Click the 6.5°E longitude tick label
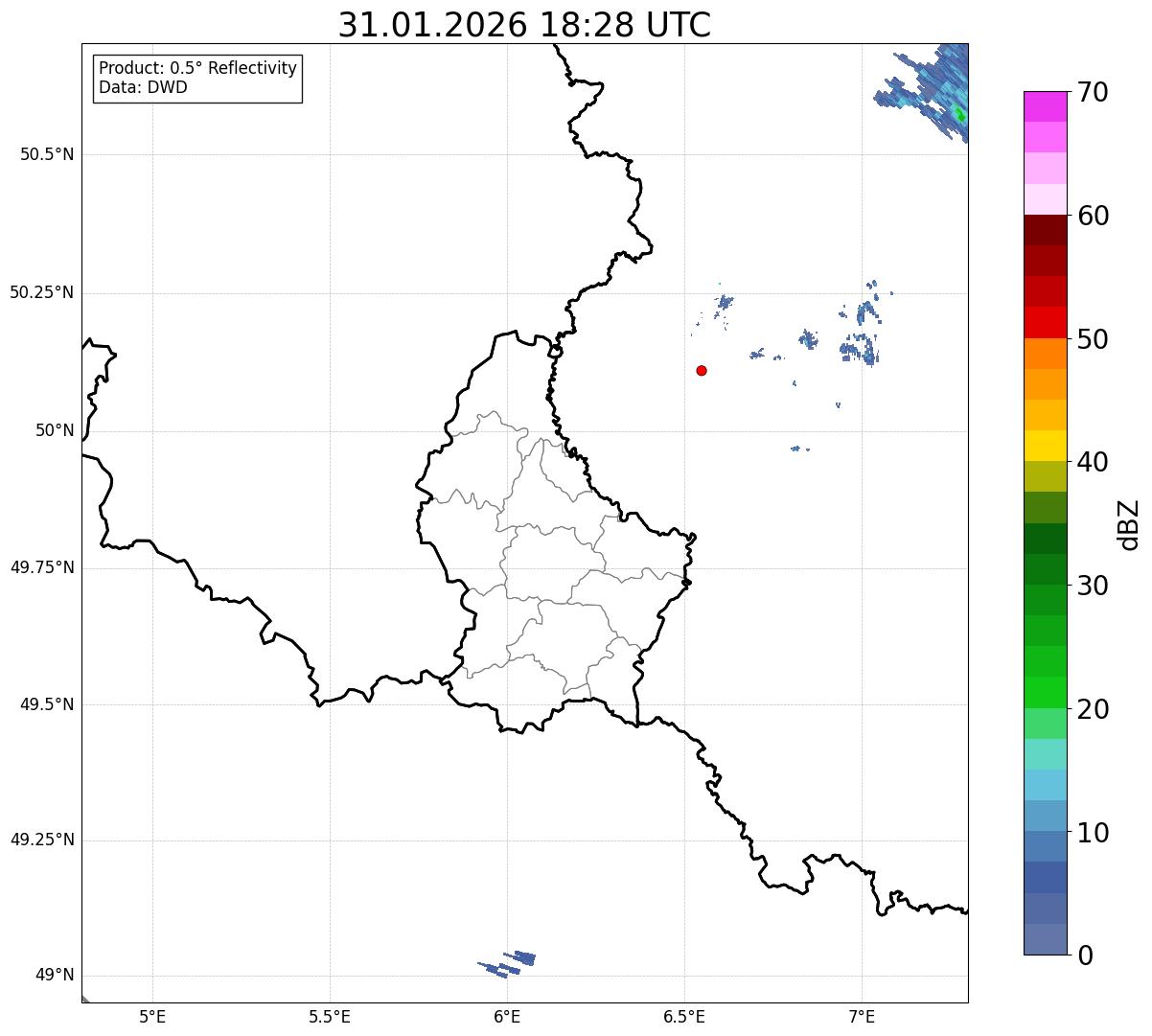Image resolution: width=1152 pixels, height=1036 pixels. tap(684, 1017)
